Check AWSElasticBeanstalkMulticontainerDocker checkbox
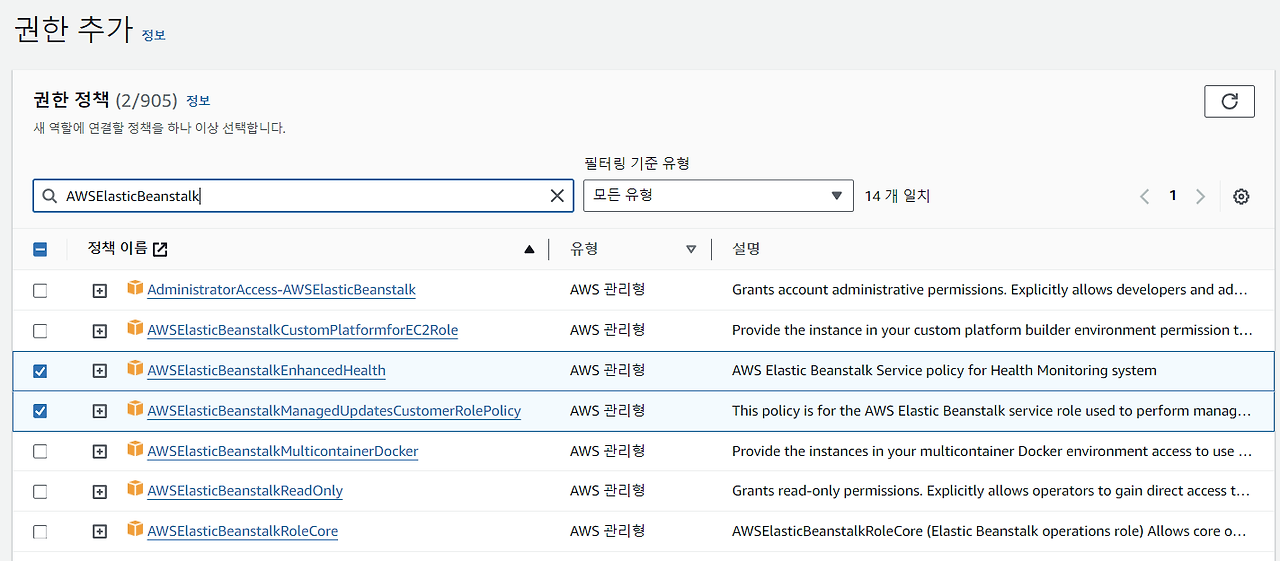Viewport: 1280px width, 561px height. click(x=40, y=451)
